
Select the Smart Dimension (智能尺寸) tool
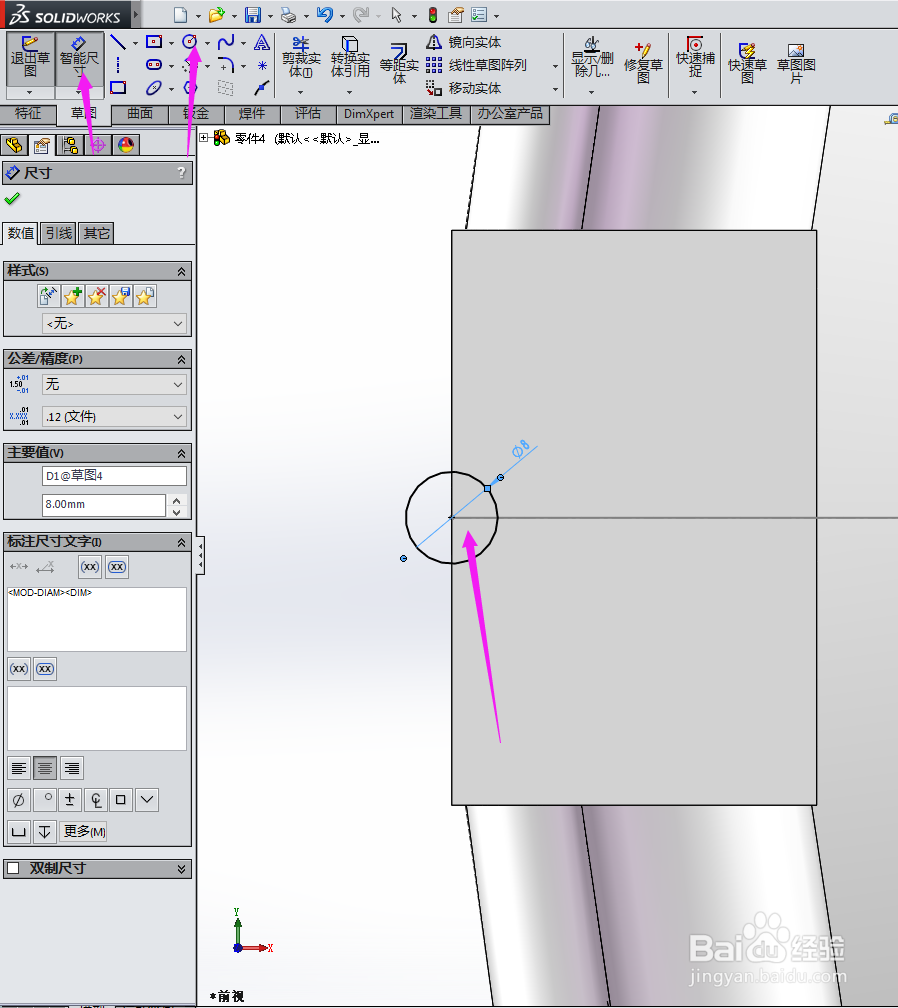(79, 58)
